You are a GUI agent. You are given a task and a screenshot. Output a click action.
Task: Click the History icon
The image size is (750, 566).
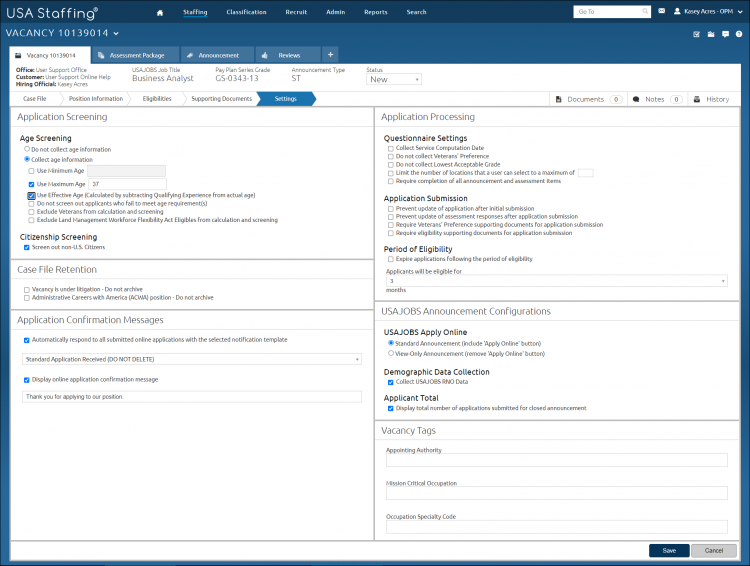(697, 100)
